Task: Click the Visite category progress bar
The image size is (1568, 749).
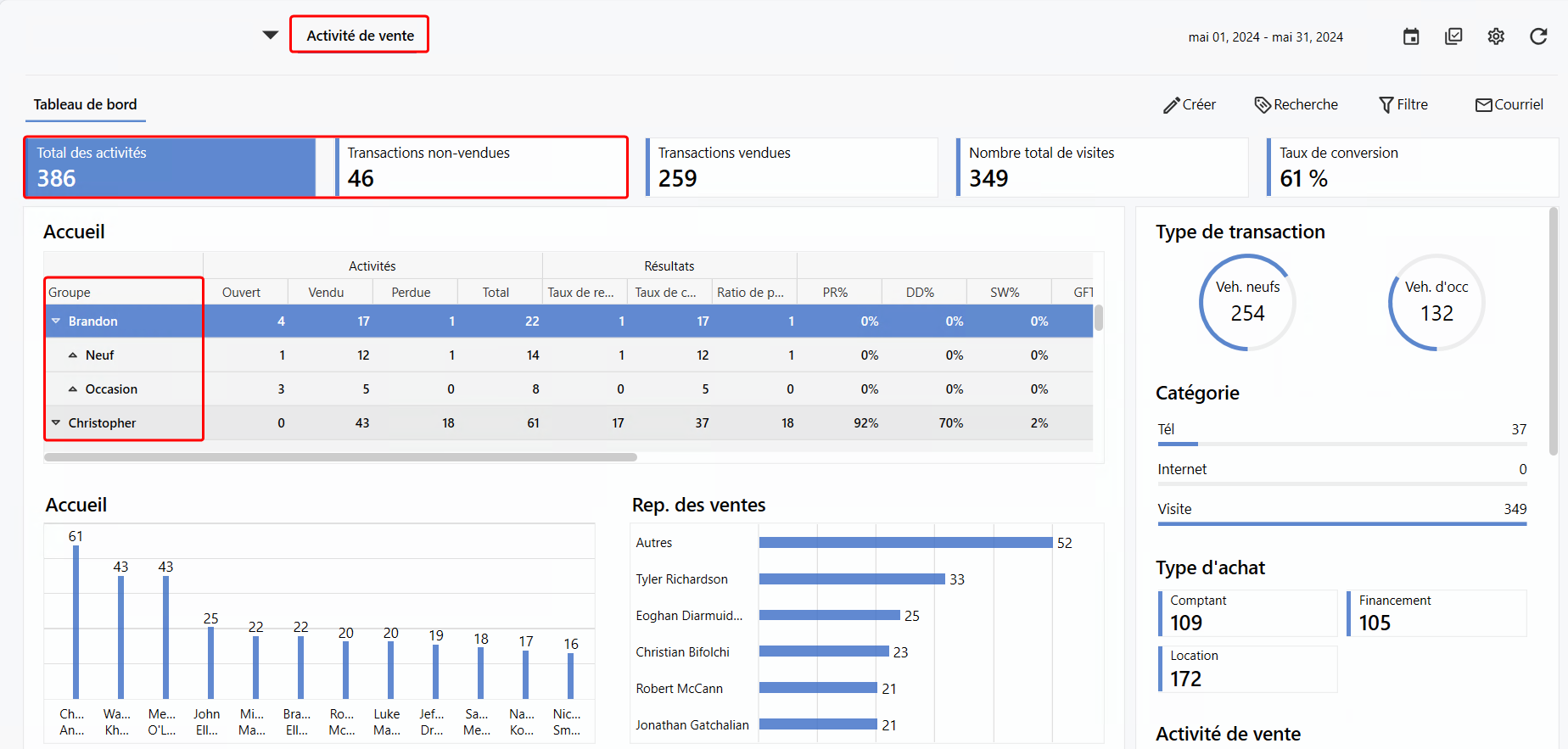Action: [1341, 523]
